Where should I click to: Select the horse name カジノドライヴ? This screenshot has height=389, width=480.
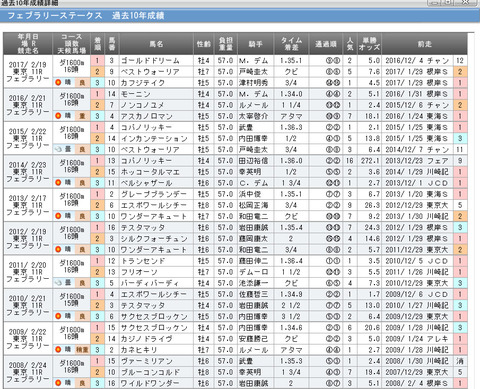146,339
